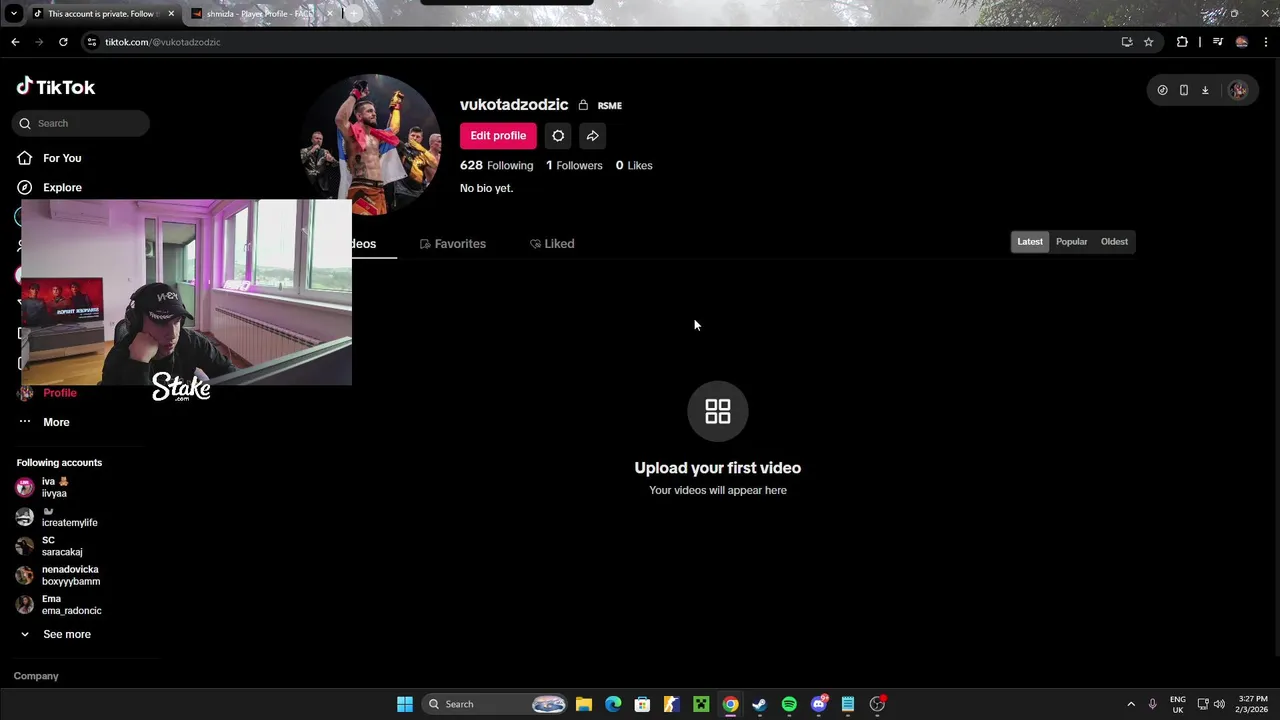Click the download desktop app icon
This screenshot has width=1280, height=720.
[x=1205, y=90]
